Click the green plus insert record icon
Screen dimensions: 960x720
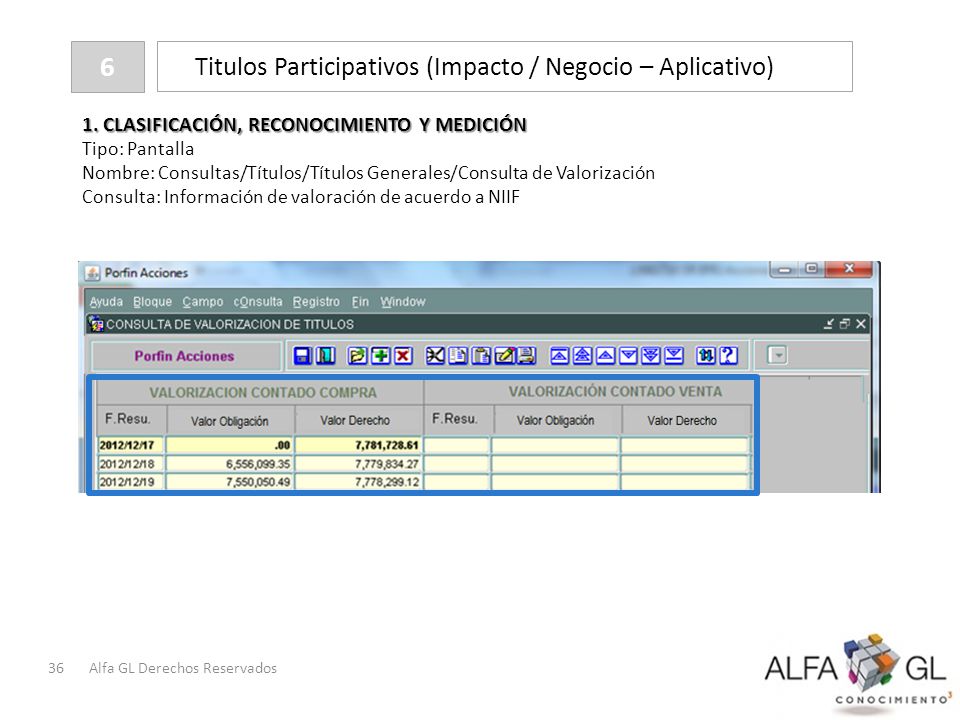click(380, 356)
